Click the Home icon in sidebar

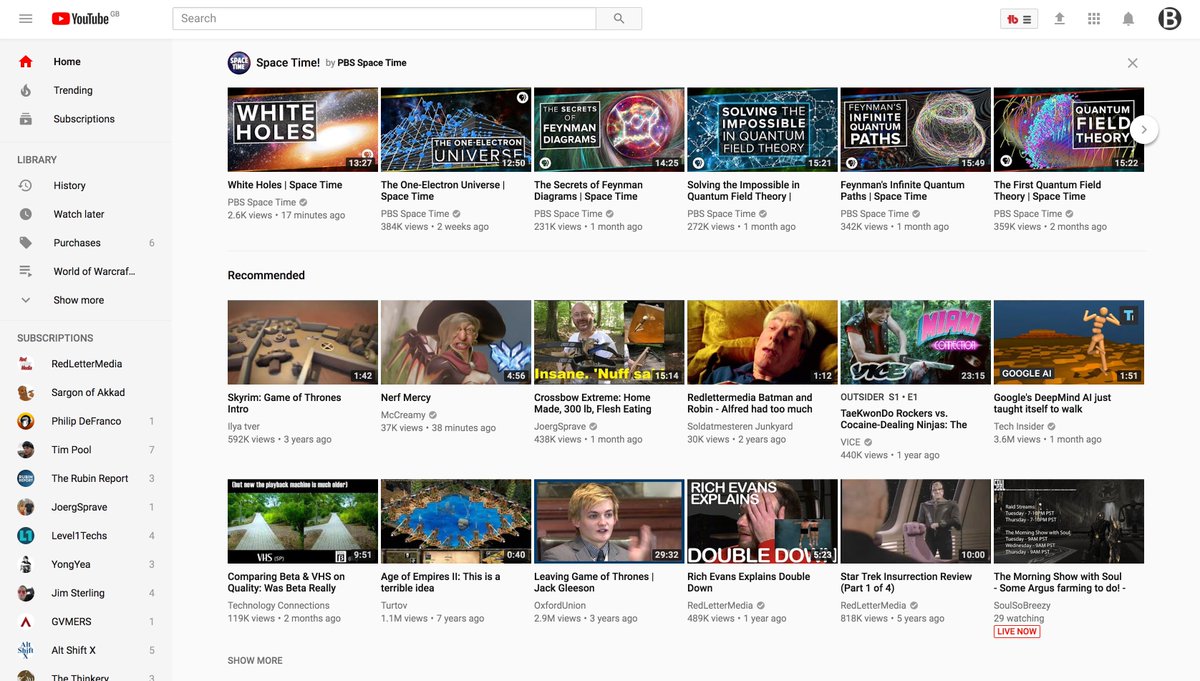tap(26, 62)
